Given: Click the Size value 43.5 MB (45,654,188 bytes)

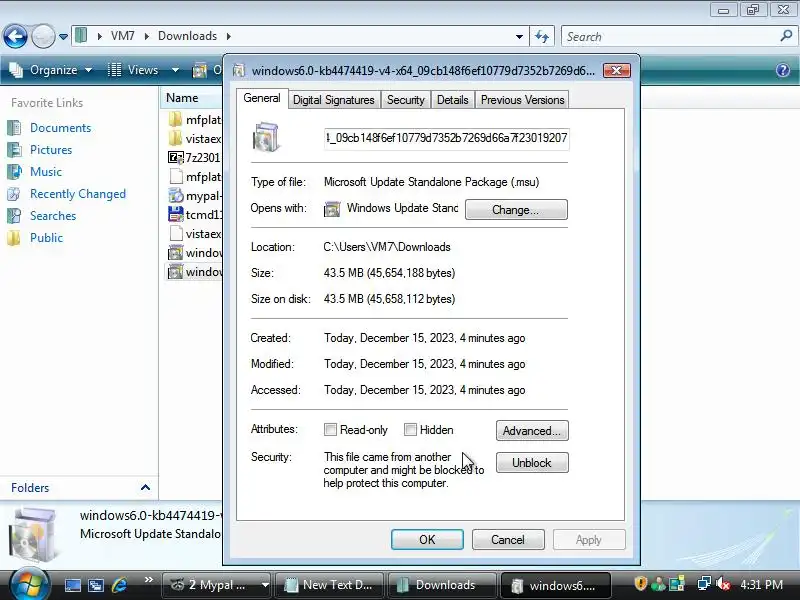Looking at the screenshot, I should 389,273.
